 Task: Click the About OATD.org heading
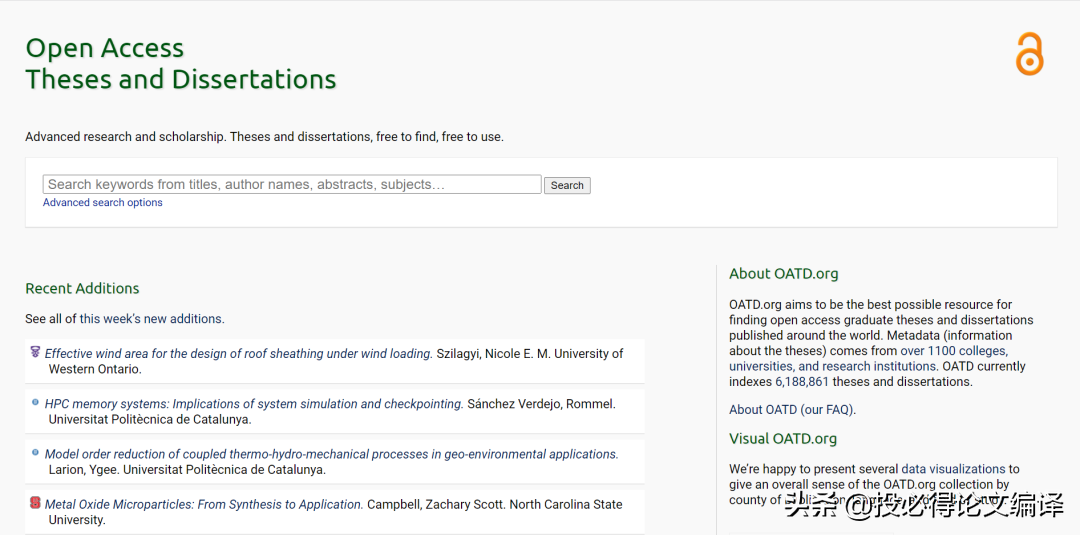pyautogui.click(x=783, y=274)
